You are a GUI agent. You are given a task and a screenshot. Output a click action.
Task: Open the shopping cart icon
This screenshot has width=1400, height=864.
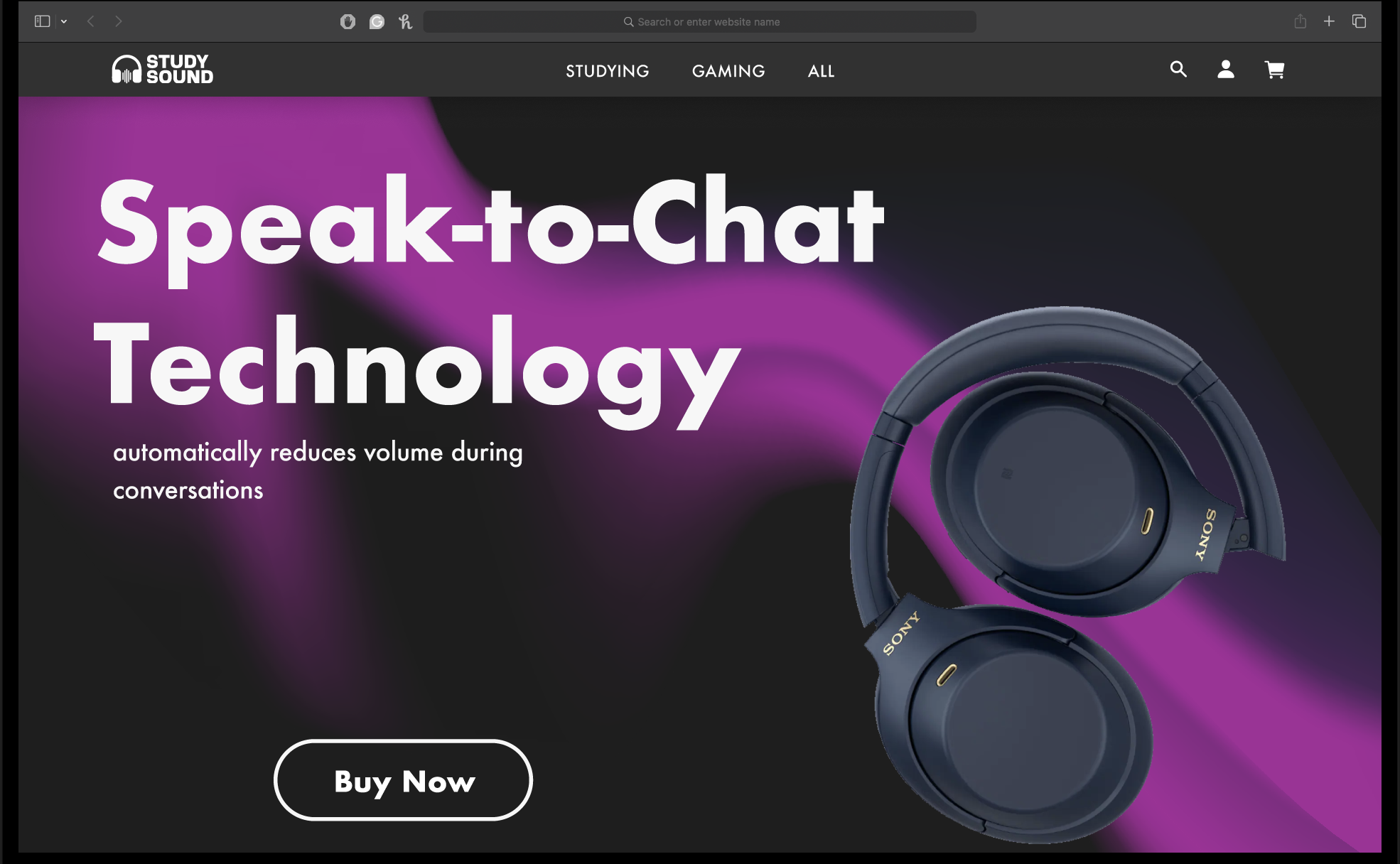(x=1274, y=70)
